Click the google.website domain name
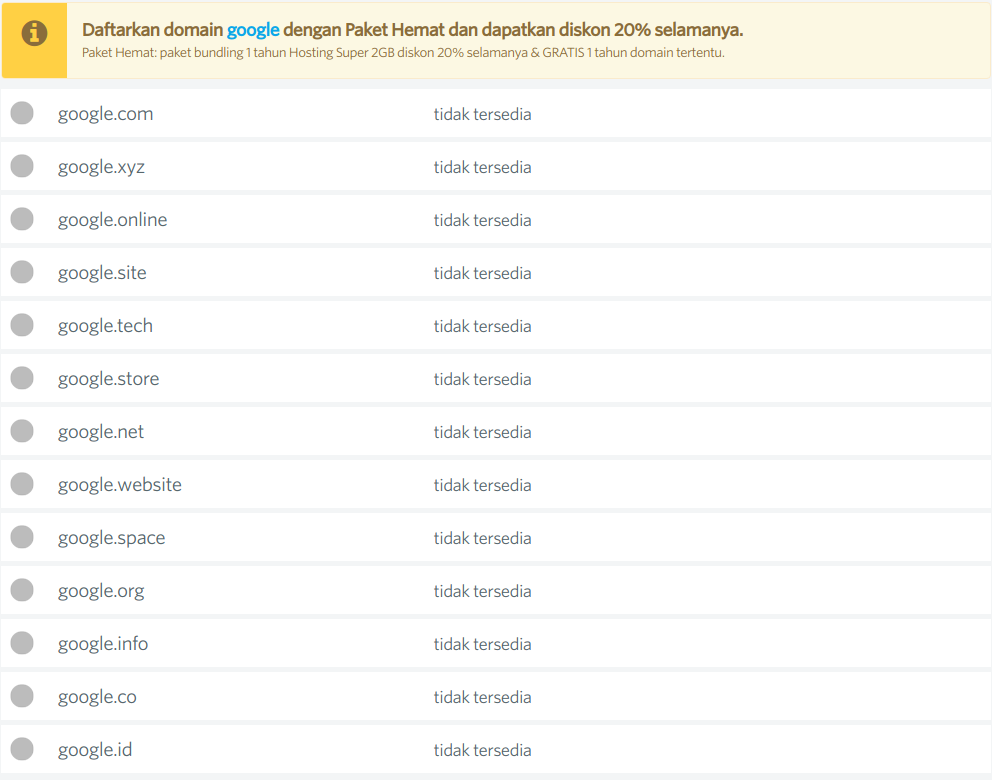 120,485
